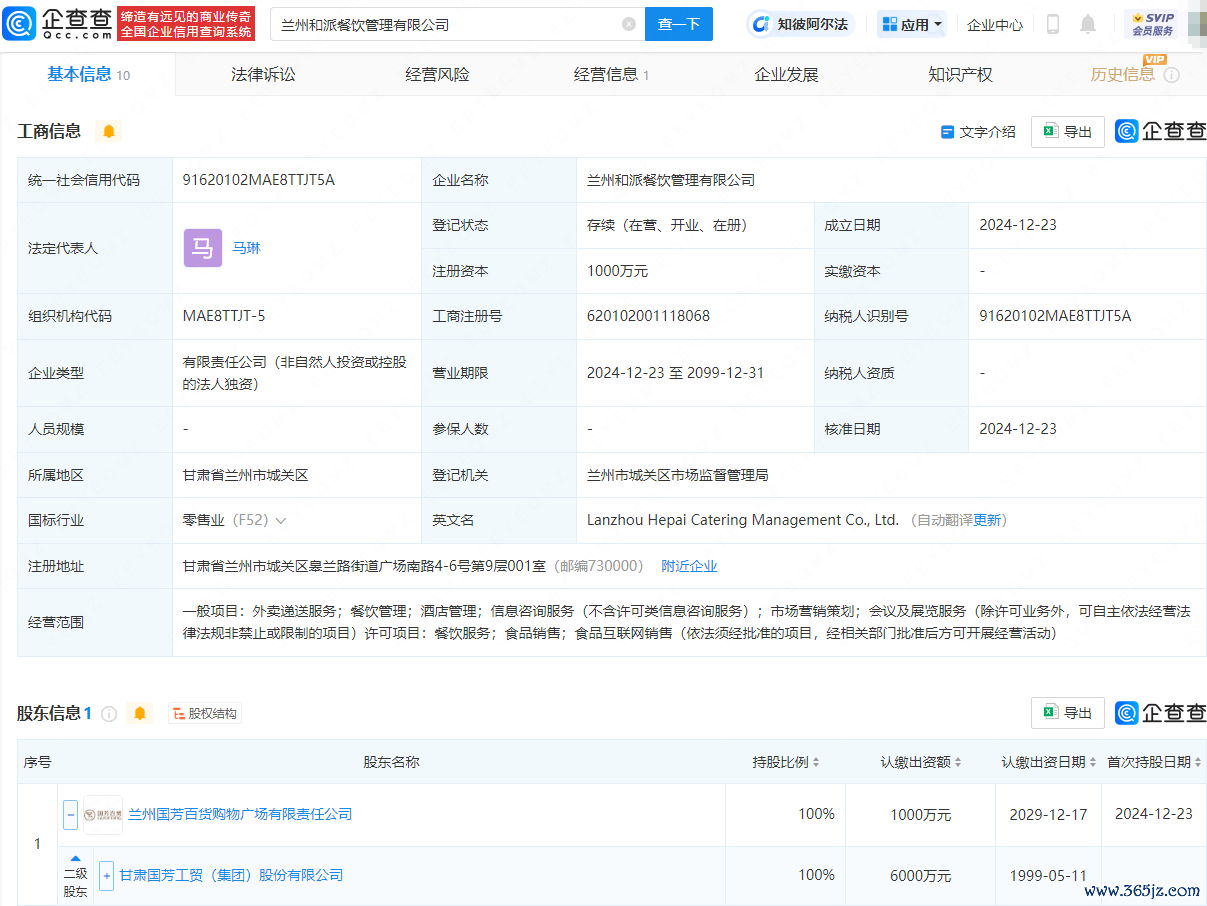The height and width of the screenshot is (906, 1207).
Task: Collapse the 兰州国芳百货购物广场 shareholder row
Action: tap(70, 814)
